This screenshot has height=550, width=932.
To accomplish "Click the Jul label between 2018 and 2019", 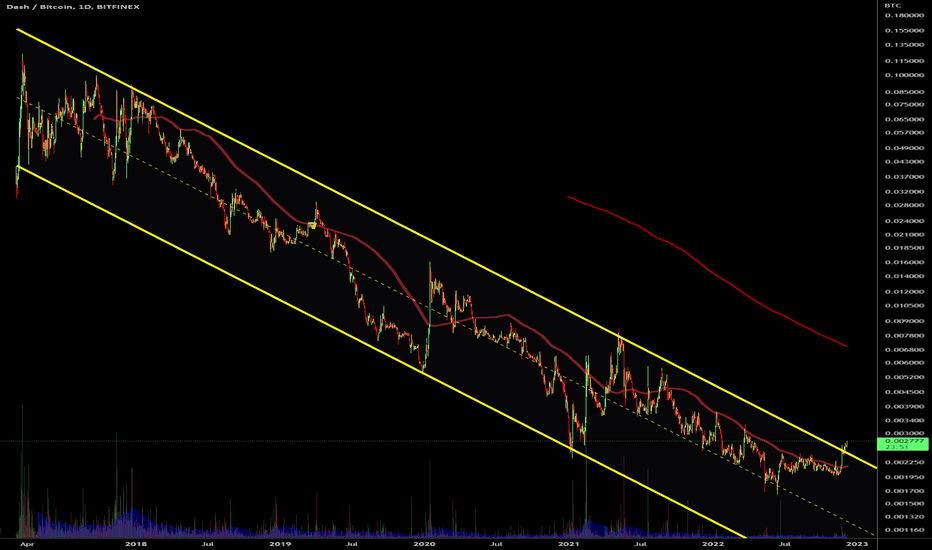I will 207,543.
